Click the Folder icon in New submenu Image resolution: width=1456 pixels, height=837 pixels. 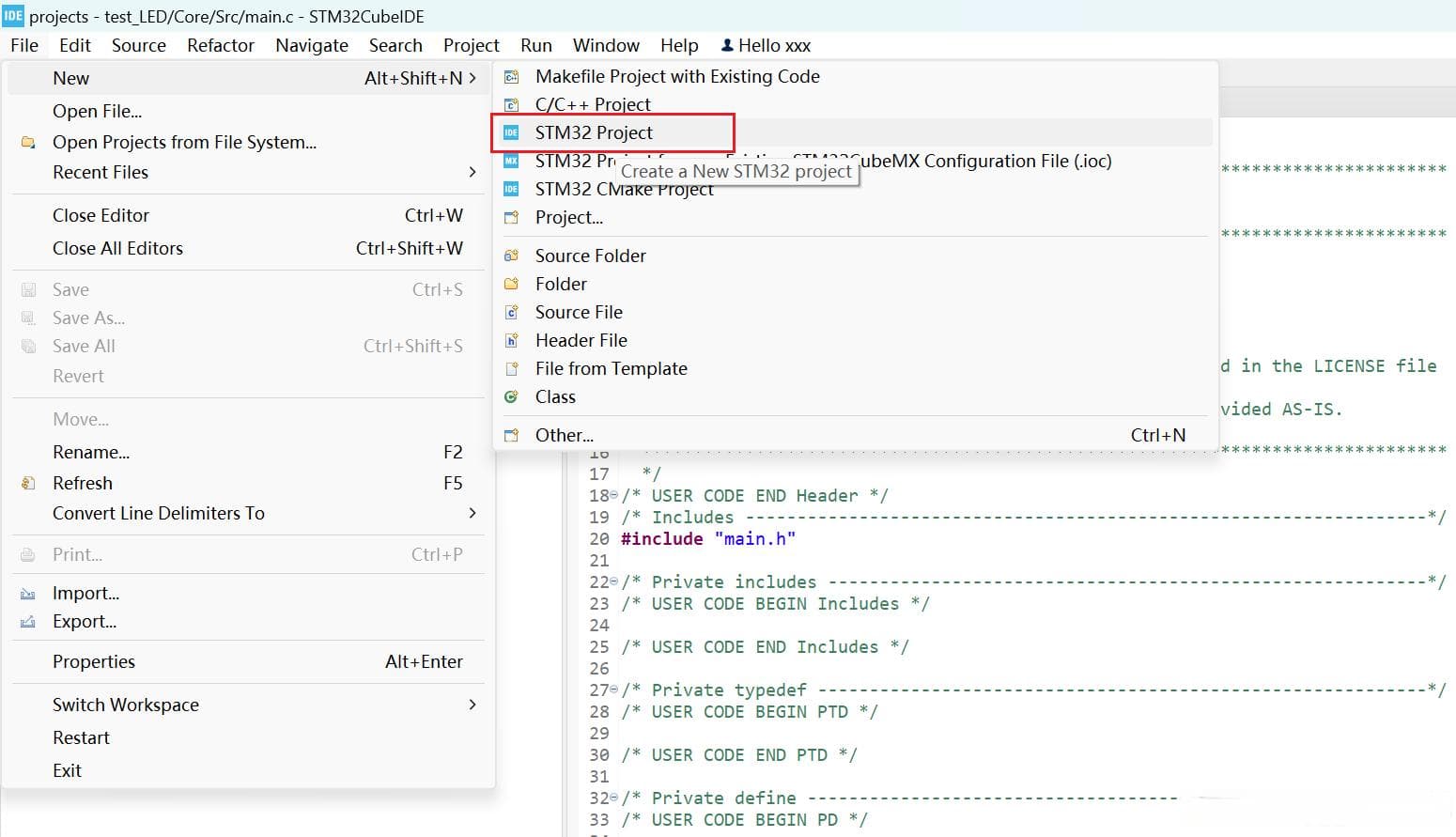(511, 284)
